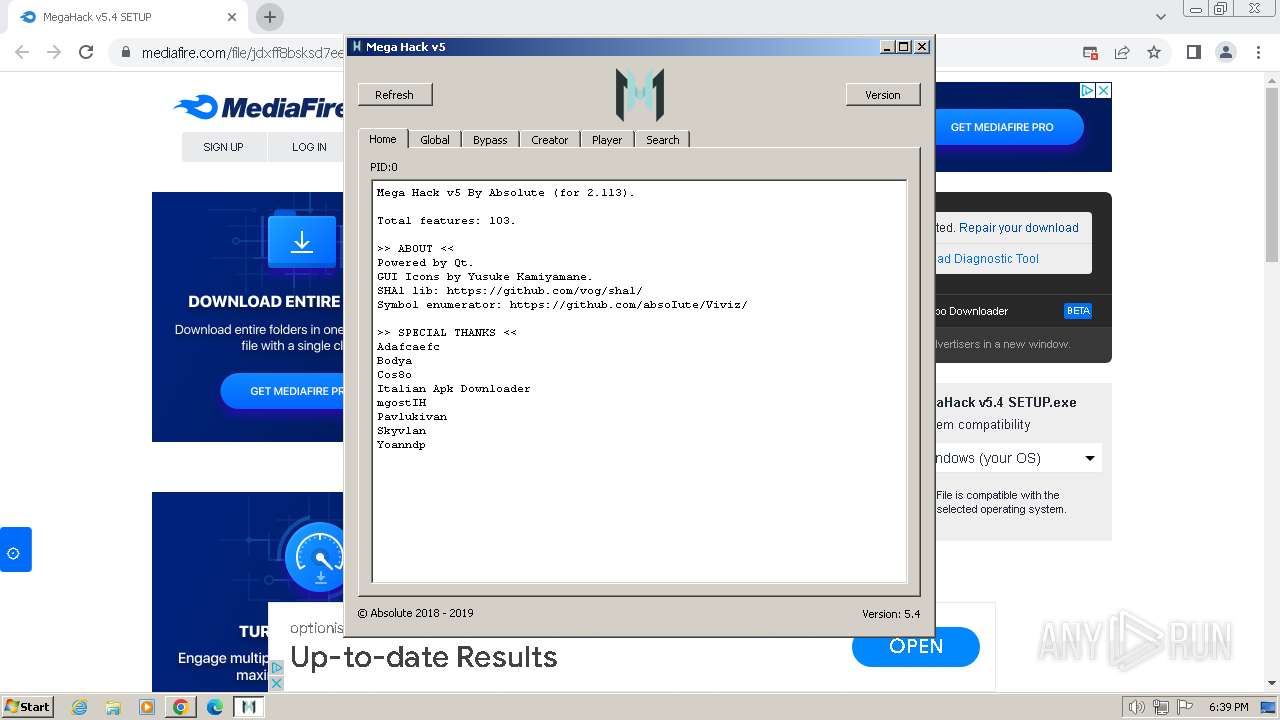
Task: Open the Creator tab
Action: [549, 140]
